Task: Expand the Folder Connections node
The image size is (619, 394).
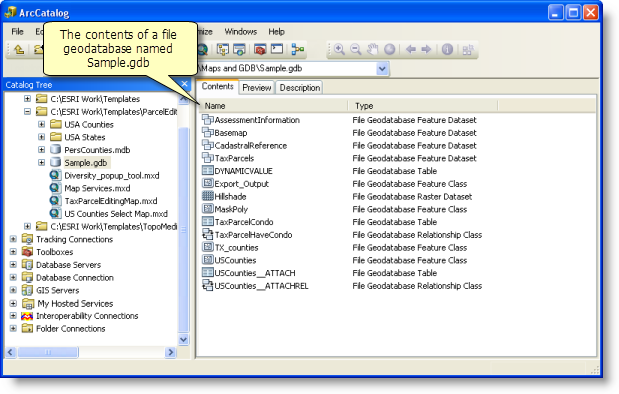Action: pyautogui.click(x=13, y=328)
